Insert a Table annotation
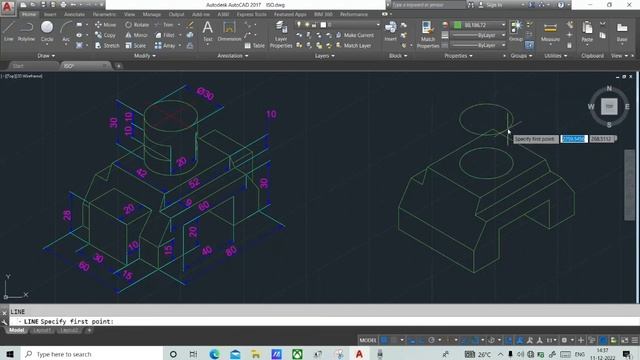640x360 pixels. coord(255,45)
